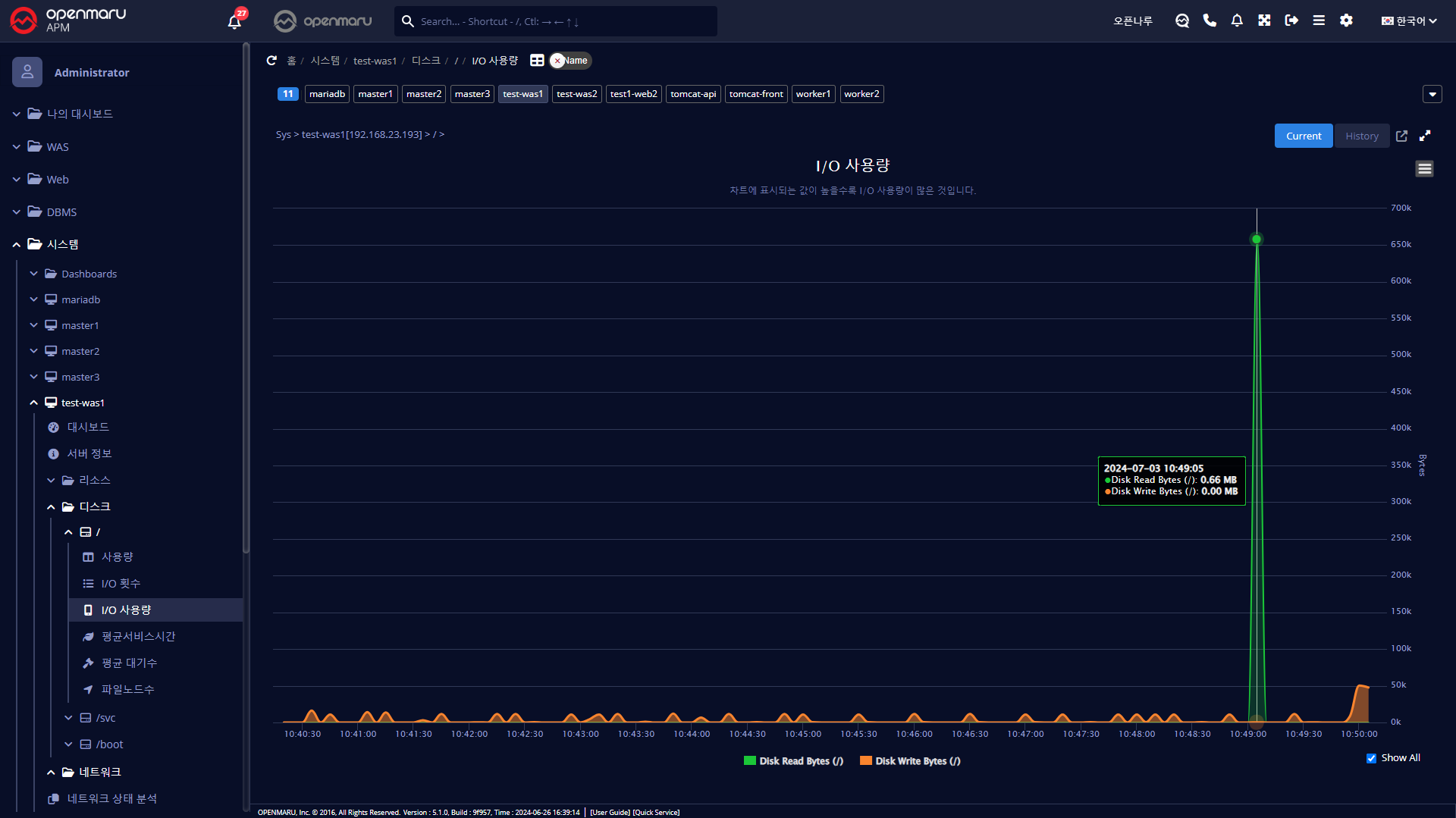The width and height of the screenshot is (1456, 818).
Task: Expand the WAS folder in sidebar
Action: click(58, 147)
